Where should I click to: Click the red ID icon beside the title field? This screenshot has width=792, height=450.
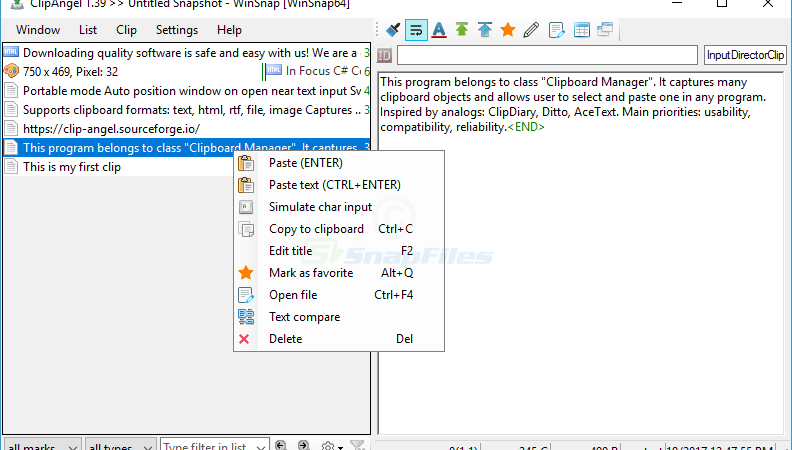pyautogui.click(x=384, y=55)
